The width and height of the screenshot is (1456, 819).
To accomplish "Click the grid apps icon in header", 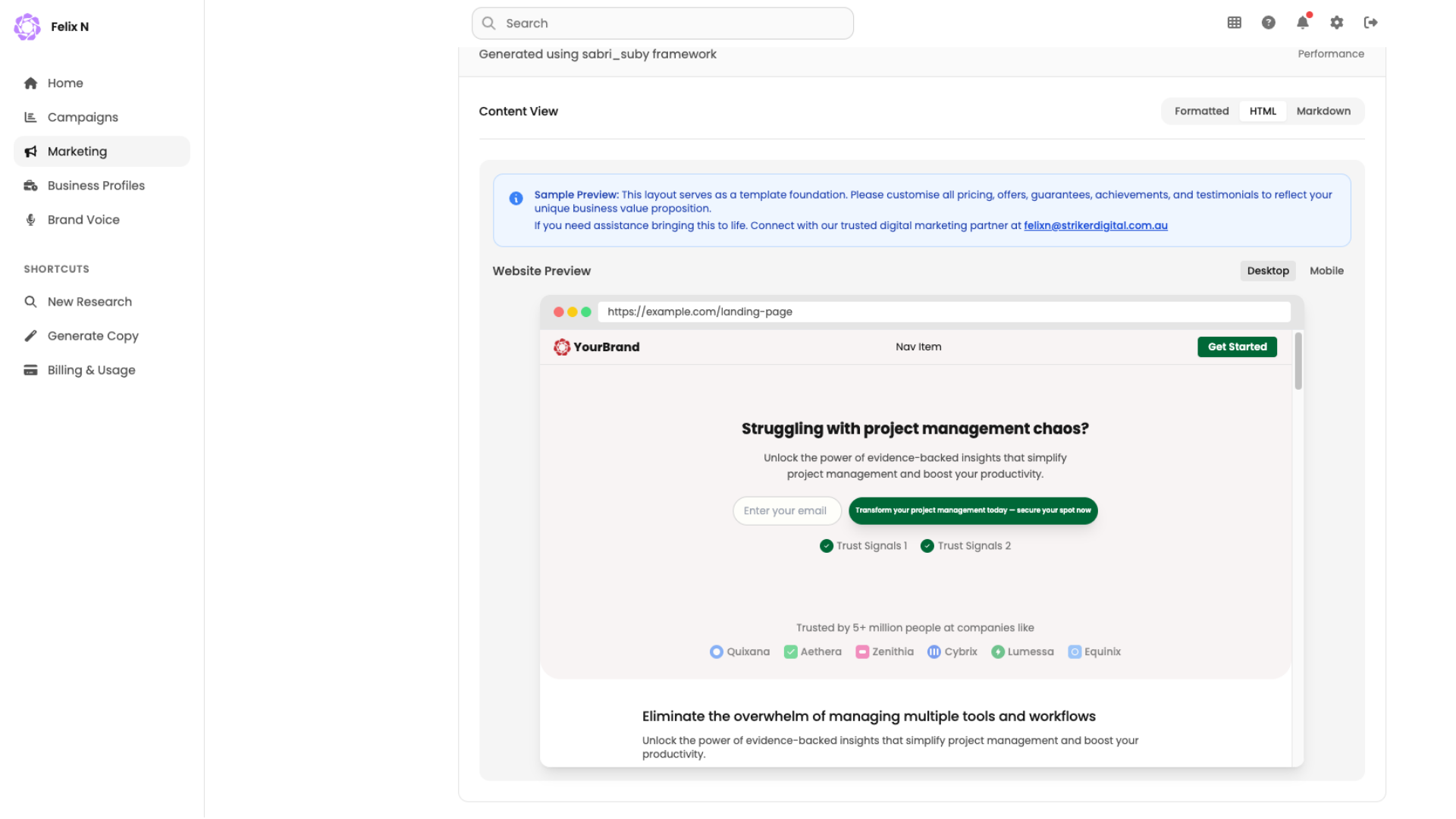I will click(1234, 23).
